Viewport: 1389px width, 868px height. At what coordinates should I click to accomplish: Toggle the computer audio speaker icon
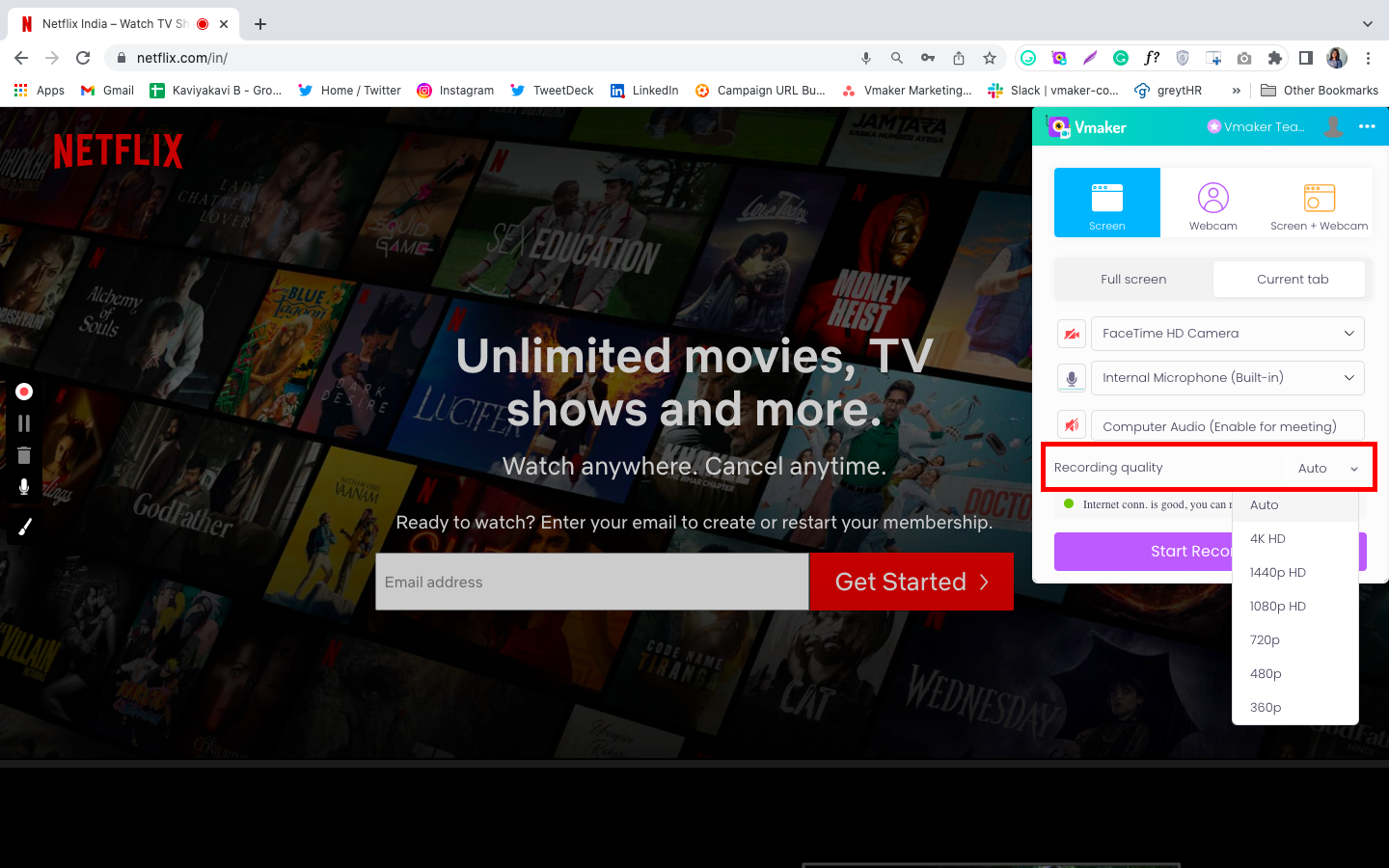click(x=1072, y=425)
